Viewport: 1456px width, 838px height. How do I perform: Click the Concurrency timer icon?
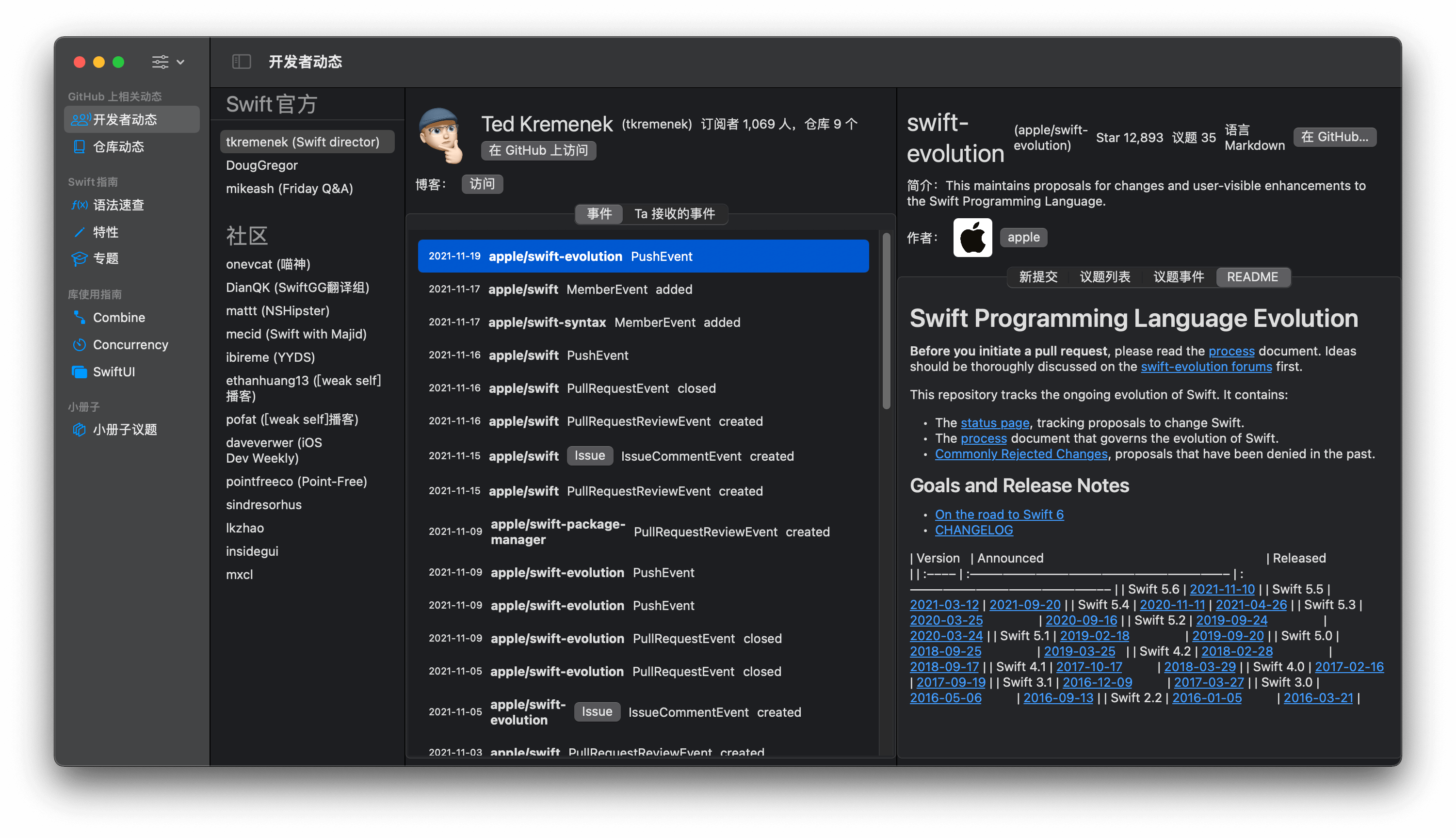pos(80,344)
